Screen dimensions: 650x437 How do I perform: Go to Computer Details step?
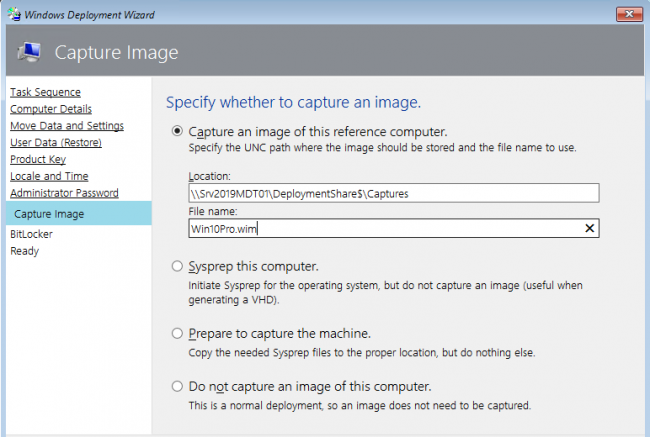point(51,109)
